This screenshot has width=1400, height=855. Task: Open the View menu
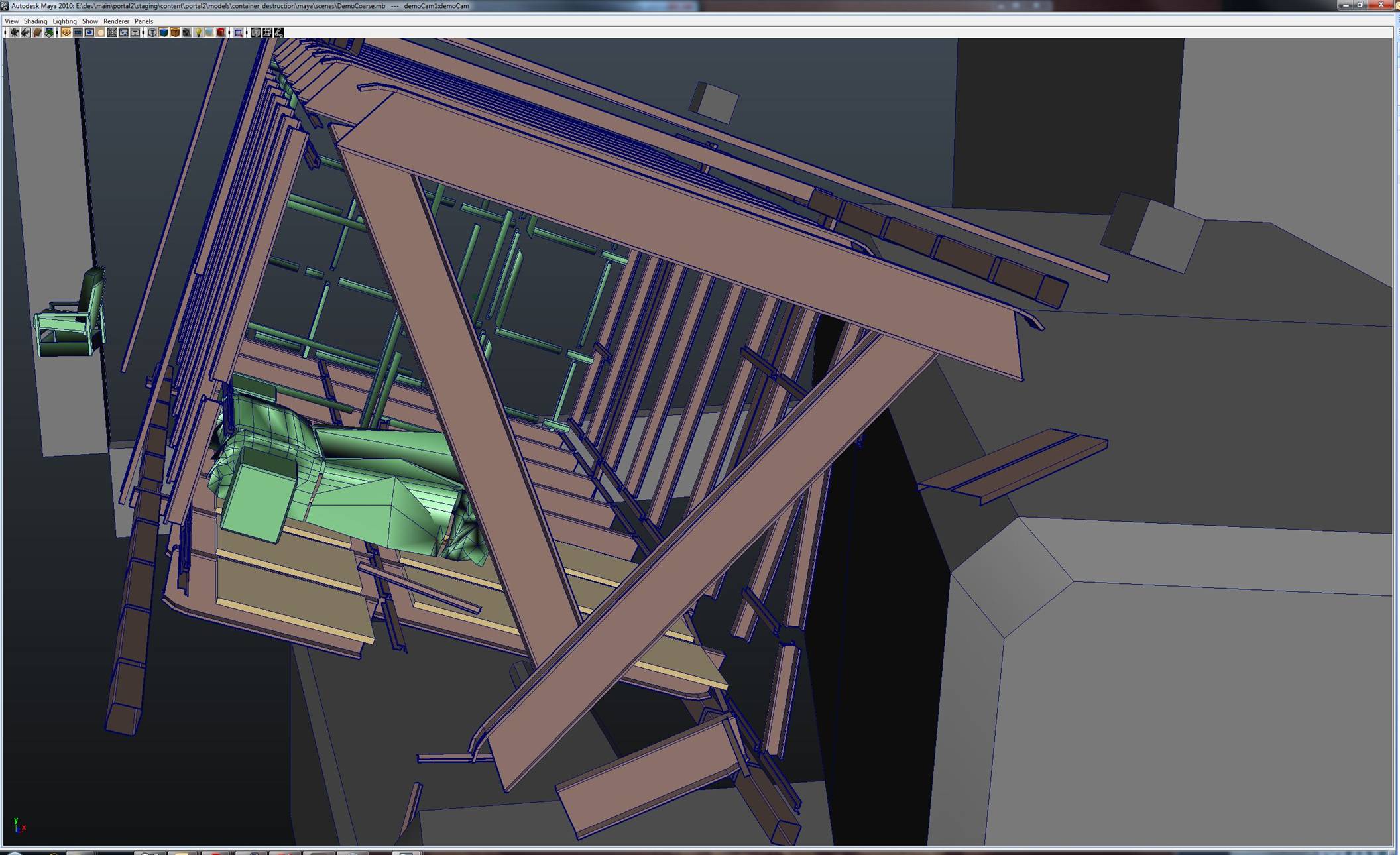click(11, 21)
